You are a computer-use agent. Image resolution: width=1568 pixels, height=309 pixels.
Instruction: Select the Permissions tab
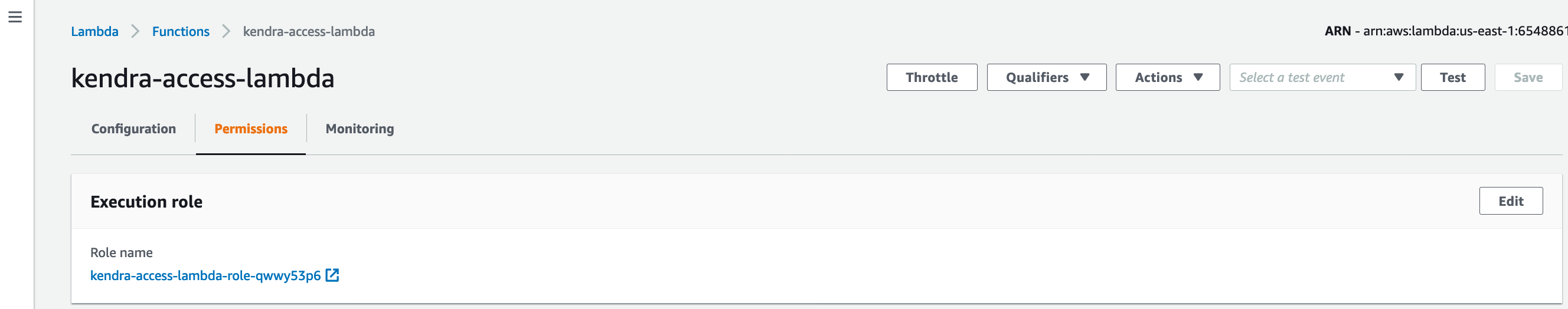point(251,129)
